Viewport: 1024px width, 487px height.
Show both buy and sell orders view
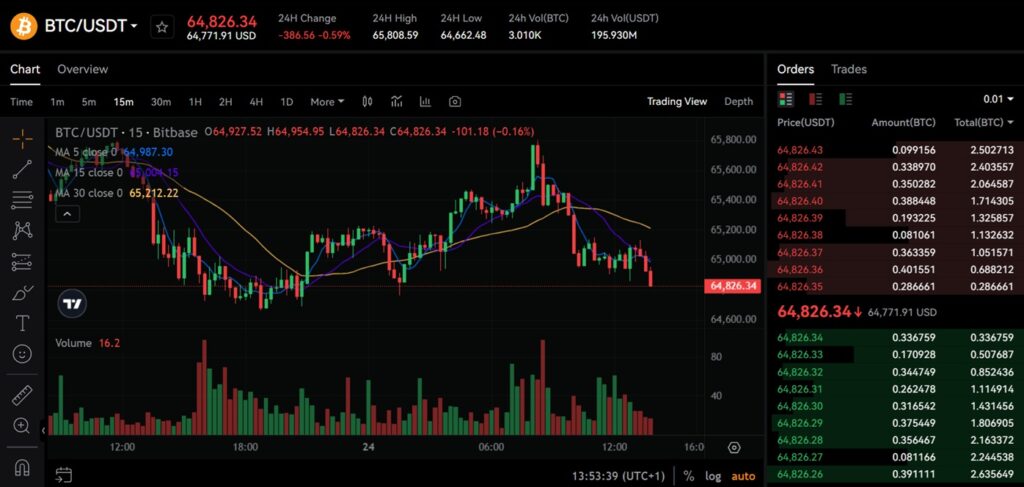coord(786,99)
